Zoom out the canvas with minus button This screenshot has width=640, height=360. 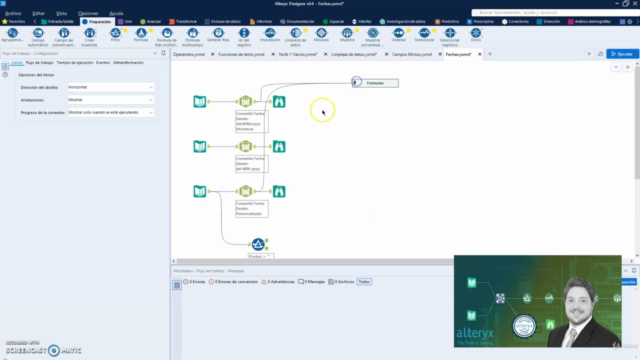616,67
